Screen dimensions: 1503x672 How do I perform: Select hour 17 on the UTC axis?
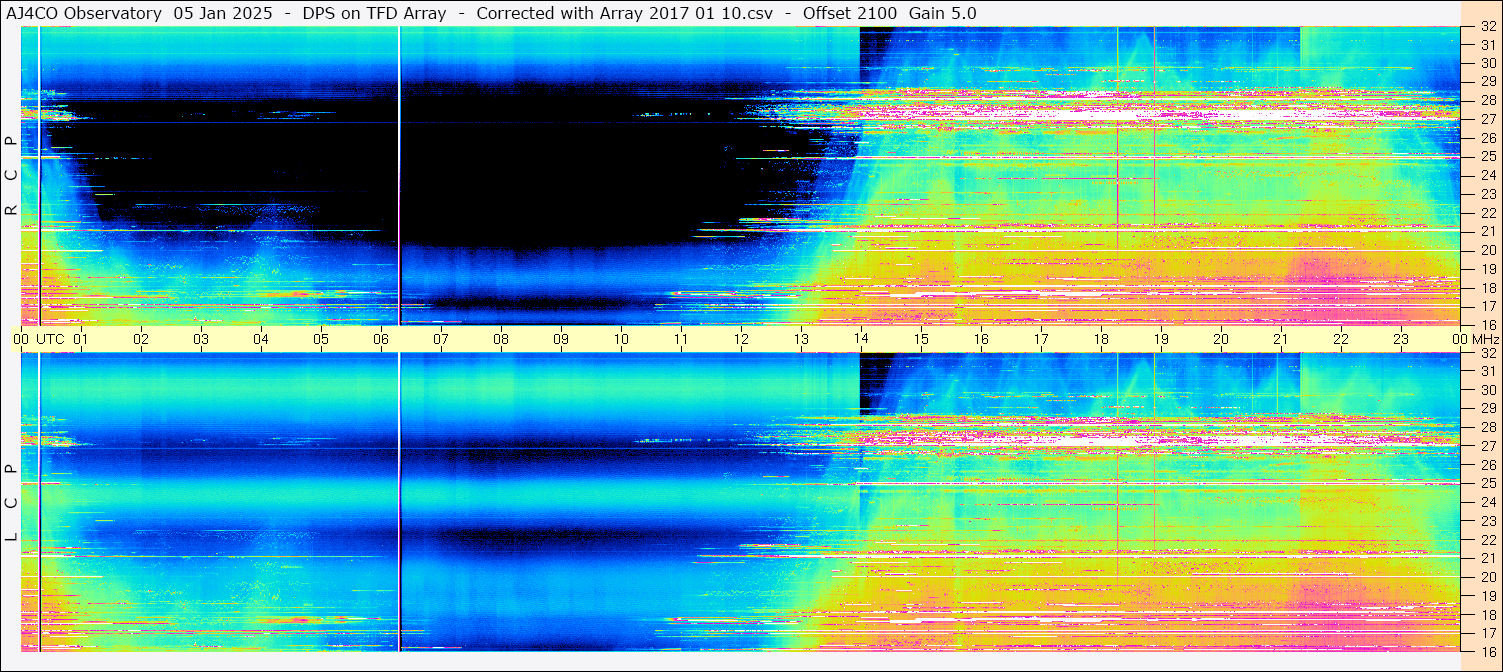[1041, 339]
